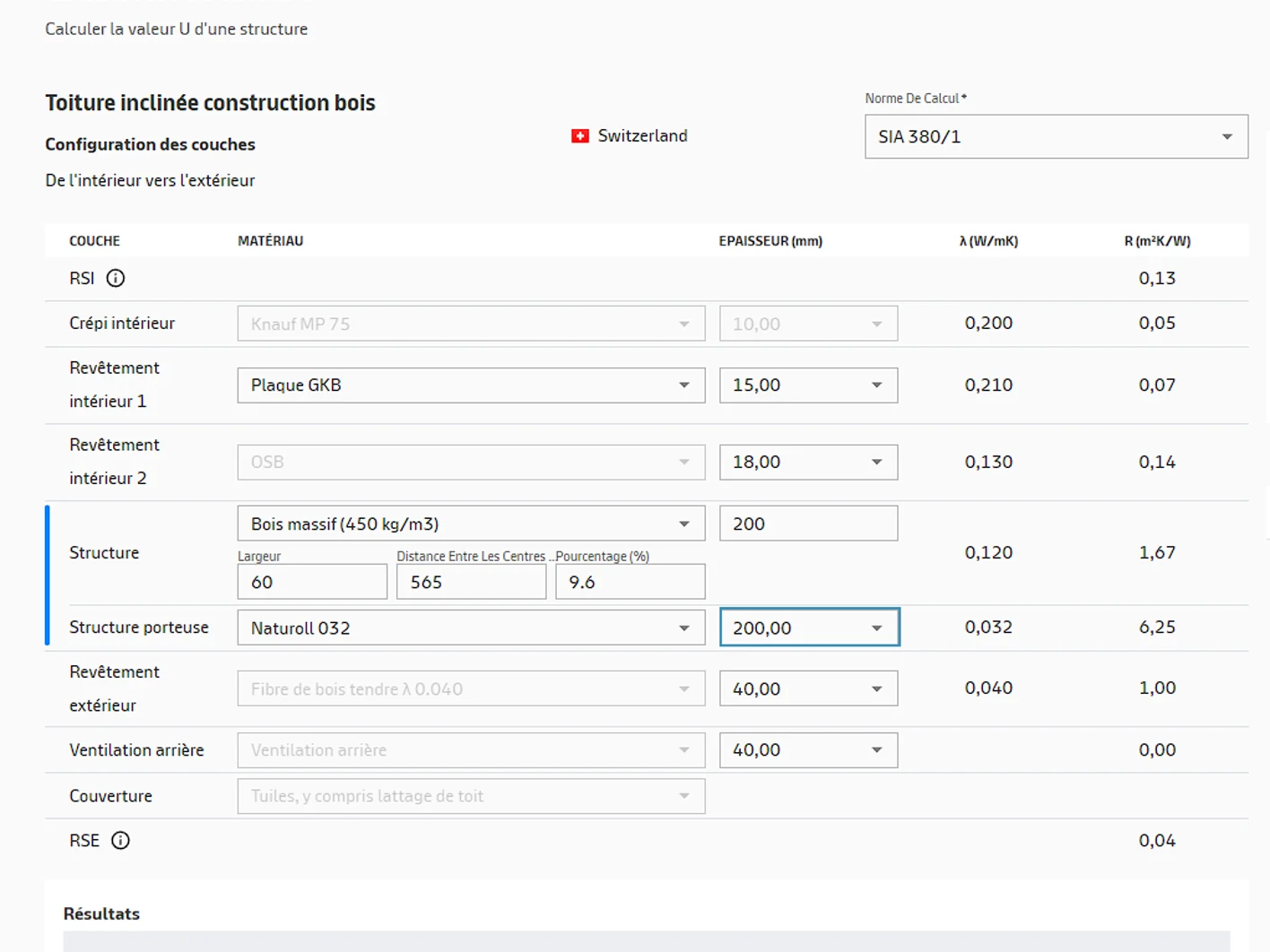The height and width of the screenshot is (952, 1270).
Task: Click the R value 0,07
Action: [x=1157, y=385]
